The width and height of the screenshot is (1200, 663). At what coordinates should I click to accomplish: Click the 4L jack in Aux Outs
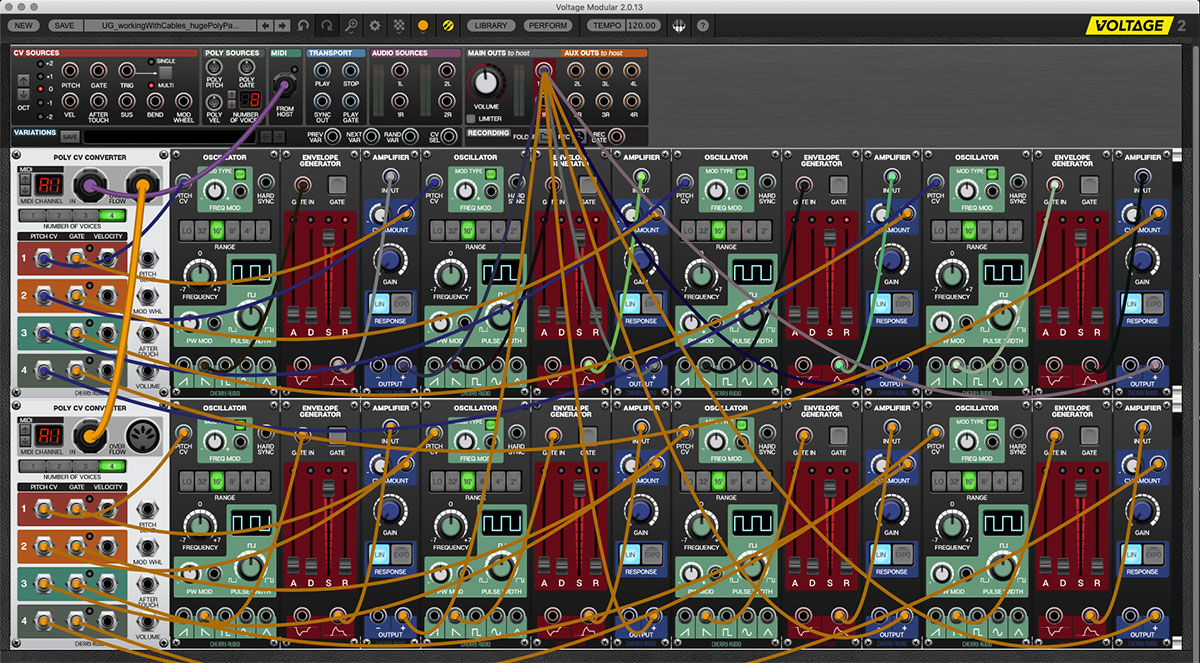[x=634, y=71]
